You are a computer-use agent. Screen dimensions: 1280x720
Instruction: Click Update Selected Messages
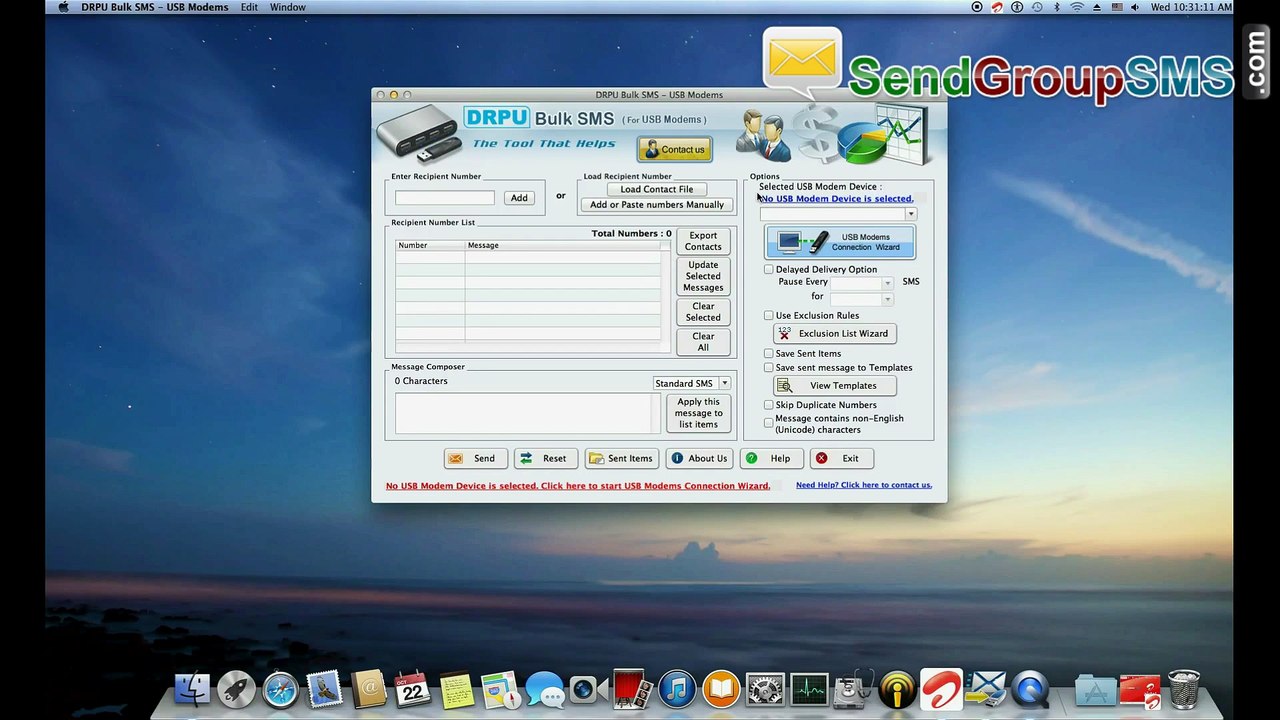click(x=703, y=276)
